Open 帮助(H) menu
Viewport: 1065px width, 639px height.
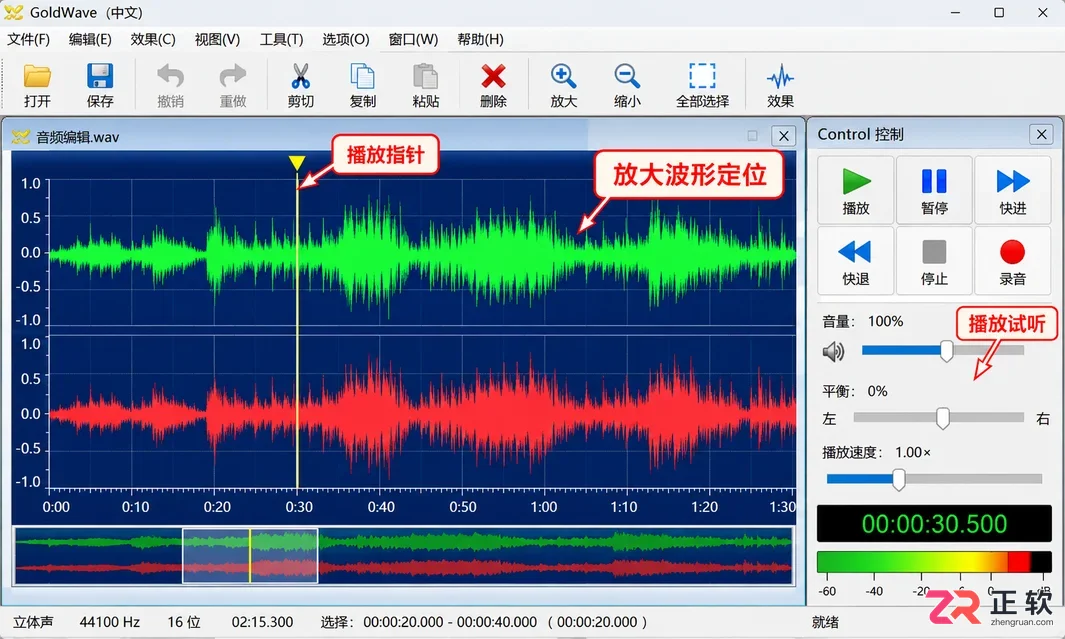480,39
